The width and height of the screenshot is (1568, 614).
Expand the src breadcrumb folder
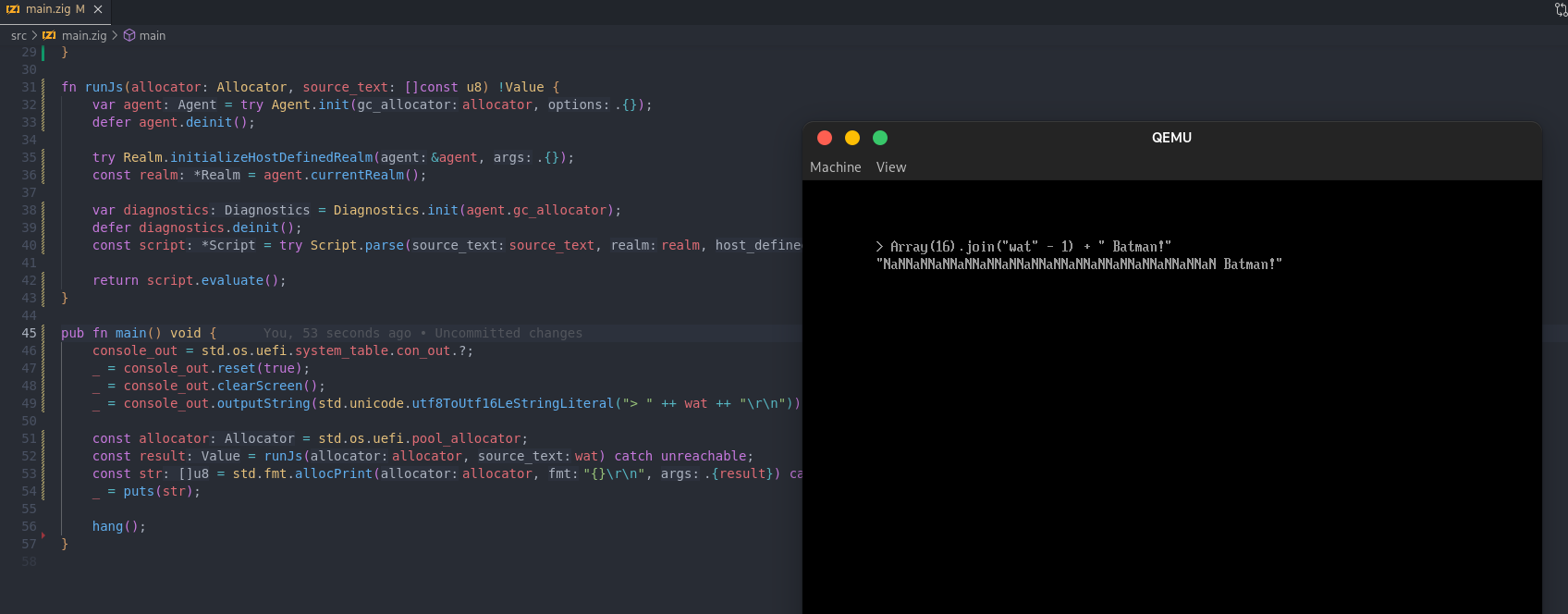(18, 35)
